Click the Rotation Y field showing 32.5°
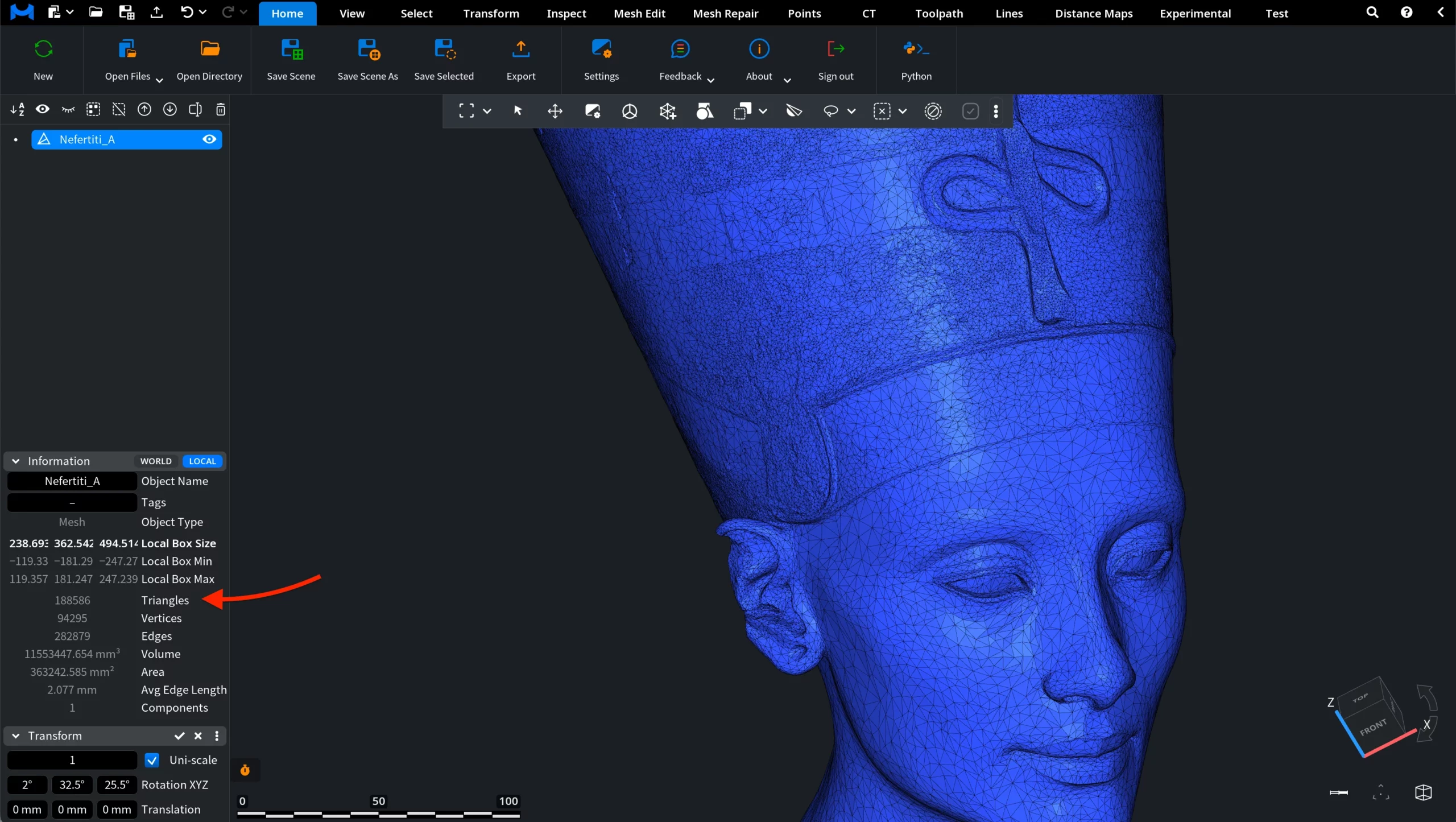This screenshot has width=1456, height=822. point(72,784)
